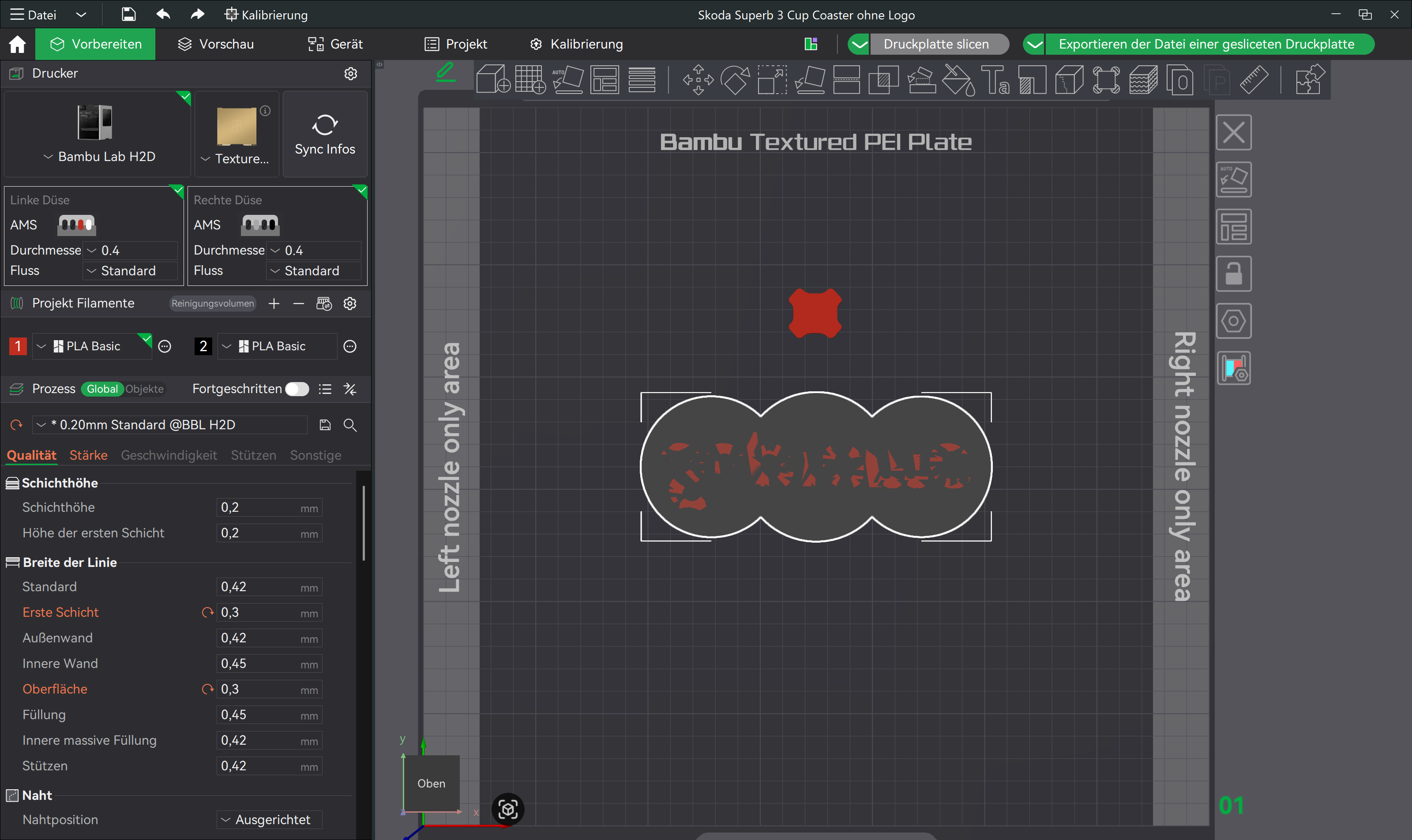Open Rechte Düse Fluss dropdown
1412x840 pixels.
pos(314,270)
